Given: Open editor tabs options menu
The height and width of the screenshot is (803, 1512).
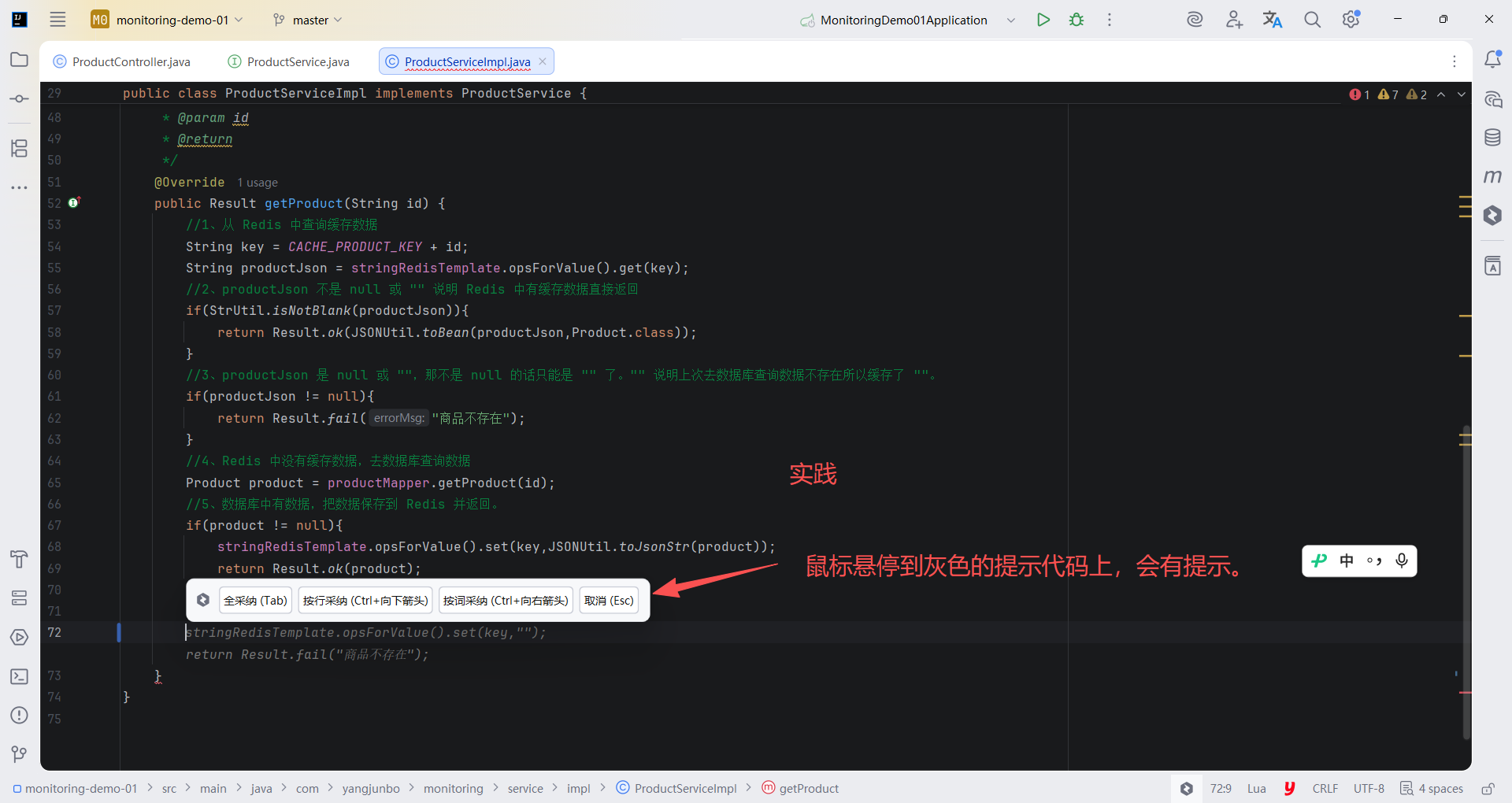Looking at the screenshot, I should [x=1455, y=61].
